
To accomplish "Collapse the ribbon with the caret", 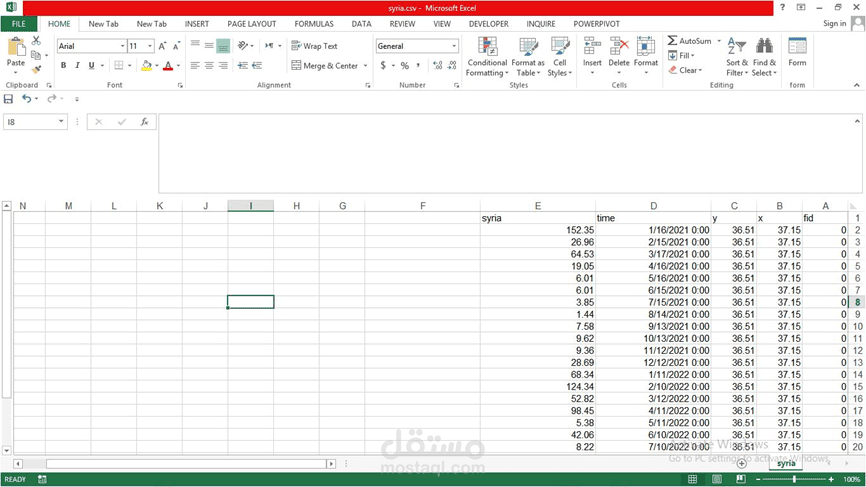I will point(857,85).
